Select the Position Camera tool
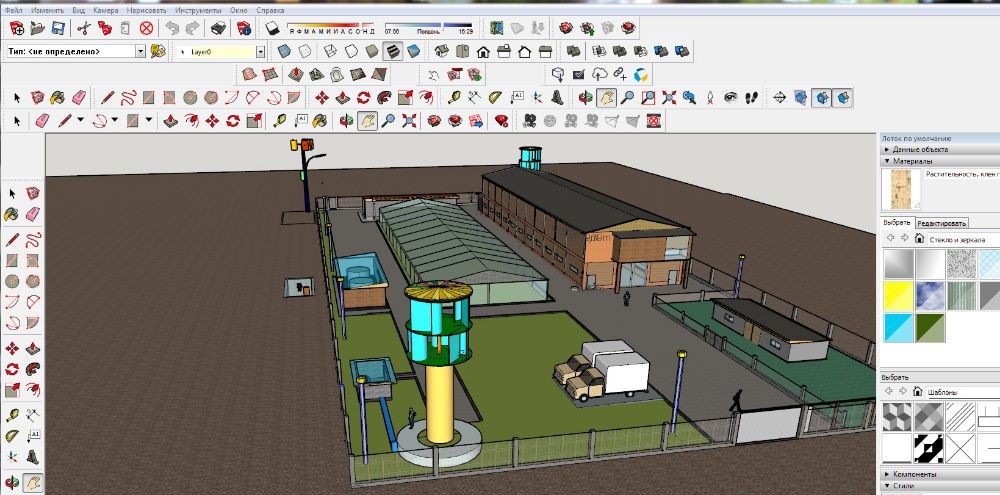 pyautogui.click(x=710, y=98)
